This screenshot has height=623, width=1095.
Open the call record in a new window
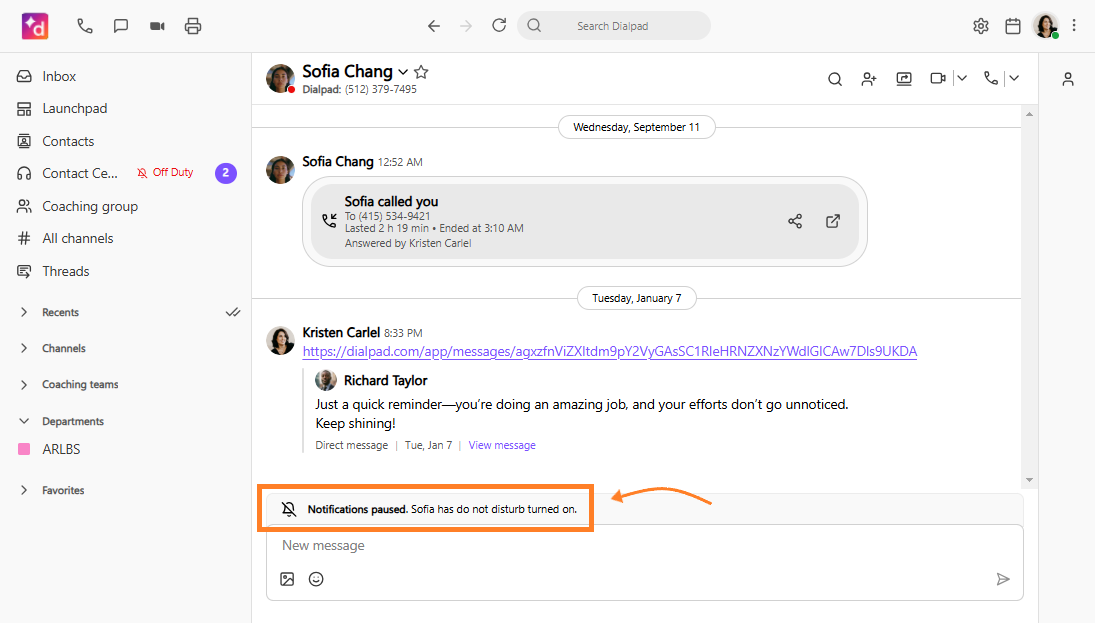coord(832,221)
